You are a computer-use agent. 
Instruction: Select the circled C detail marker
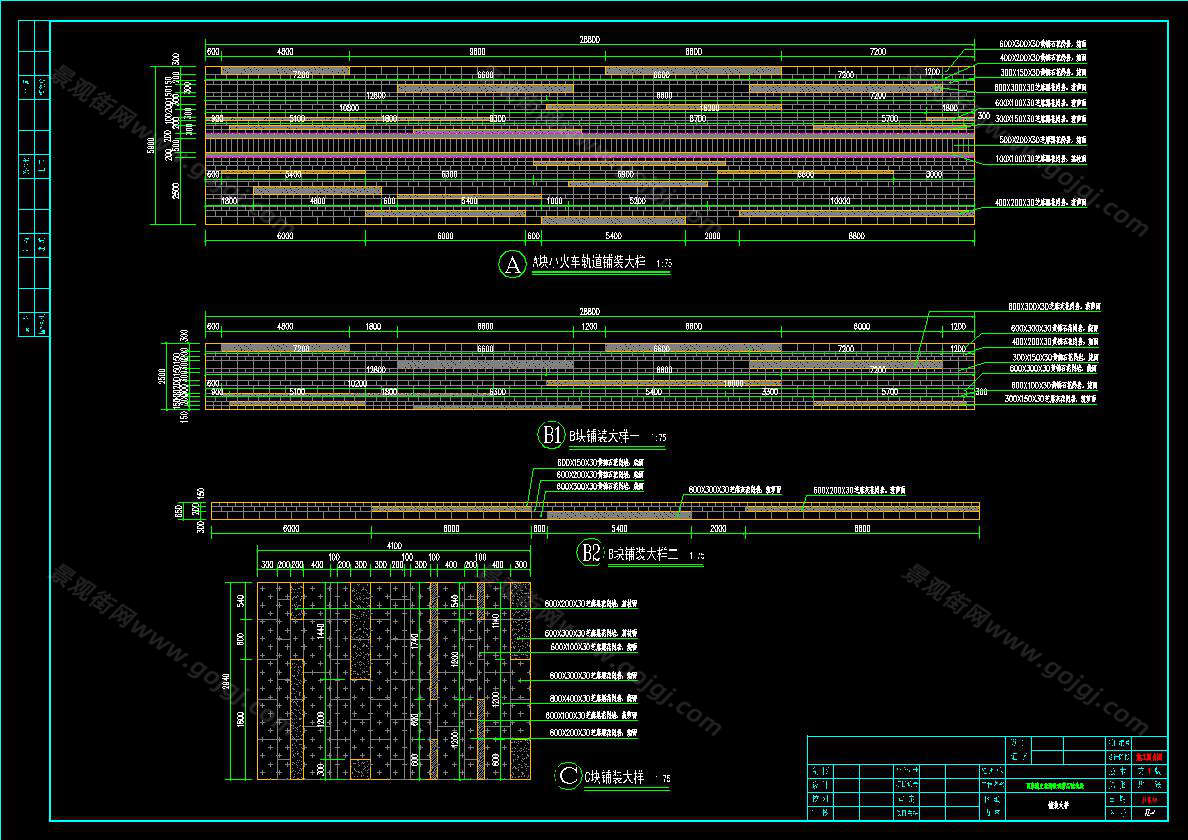(x=567, y=775)
